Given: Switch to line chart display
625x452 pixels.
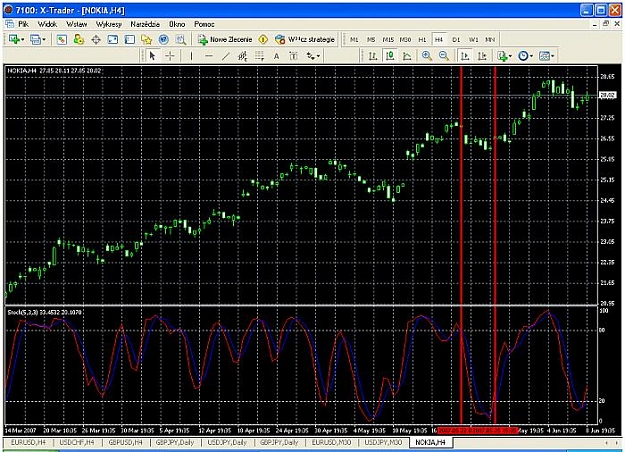Looking at the screenshot, I should (407, 56).
